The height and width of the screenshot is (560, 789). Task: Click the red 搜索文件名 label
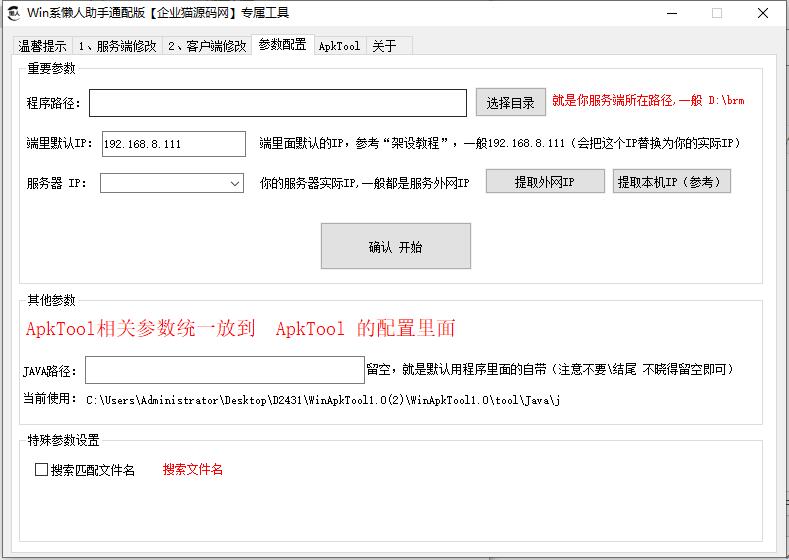tap(193, 469)
